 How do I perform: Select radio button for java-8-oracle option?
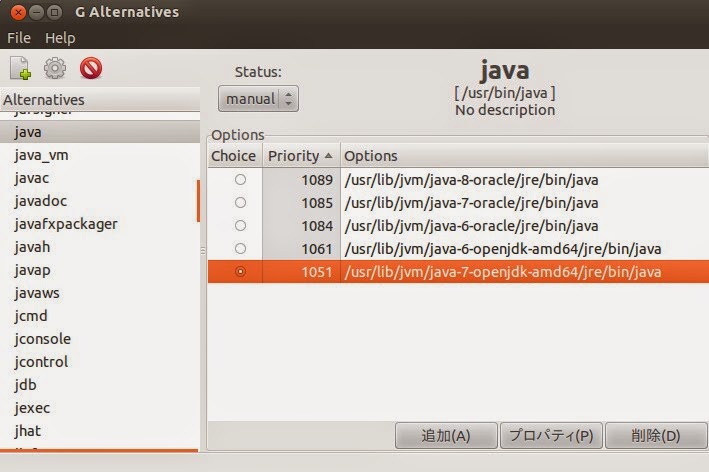(x=241, y=180)
